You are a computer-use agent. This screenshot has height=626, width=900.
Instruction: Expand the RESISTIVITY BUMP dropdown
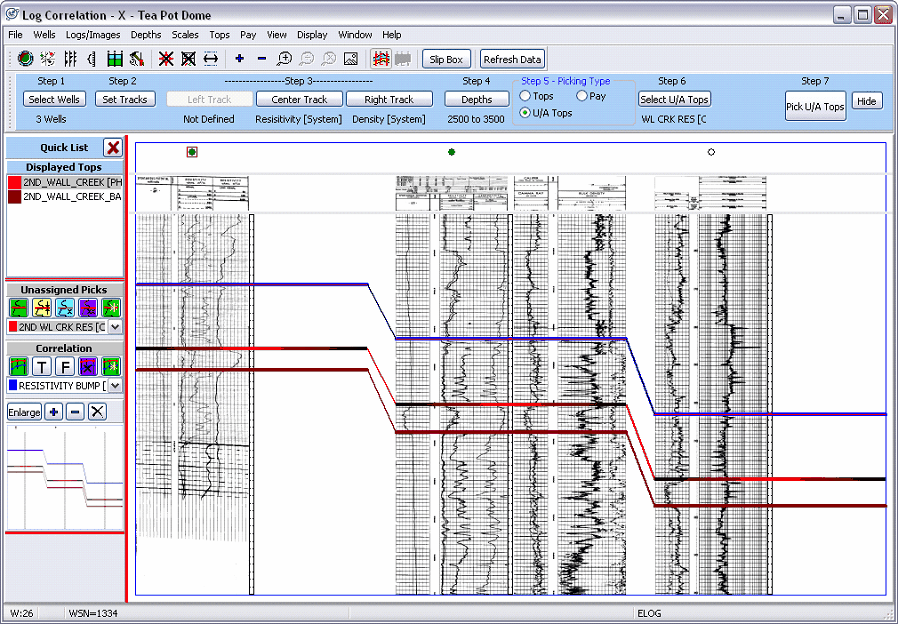[x=115, y=385]
